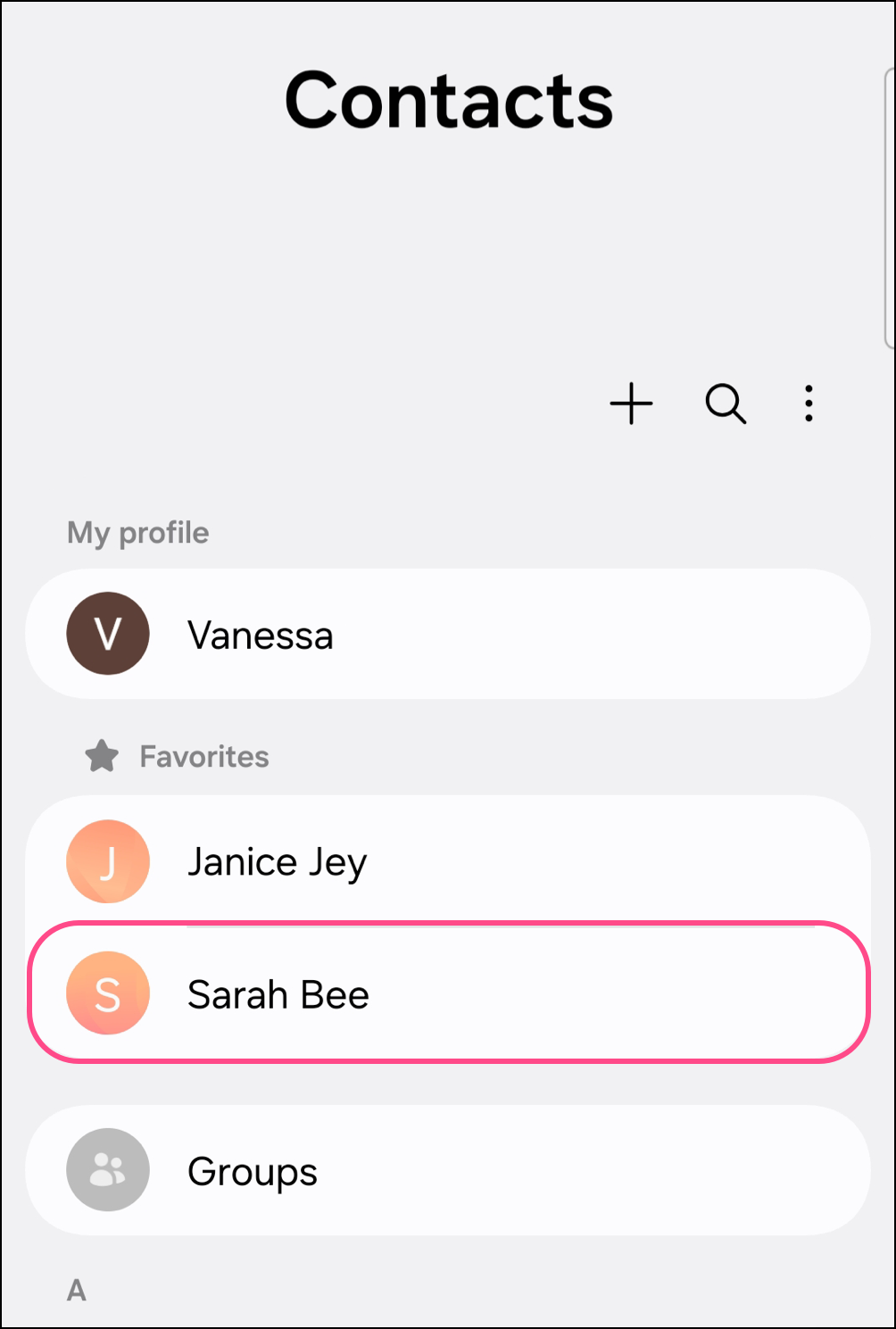This screenshot has height=1329, width=896.
Task: Click the scrollbar handle at right edge
Action: [889, 205]
